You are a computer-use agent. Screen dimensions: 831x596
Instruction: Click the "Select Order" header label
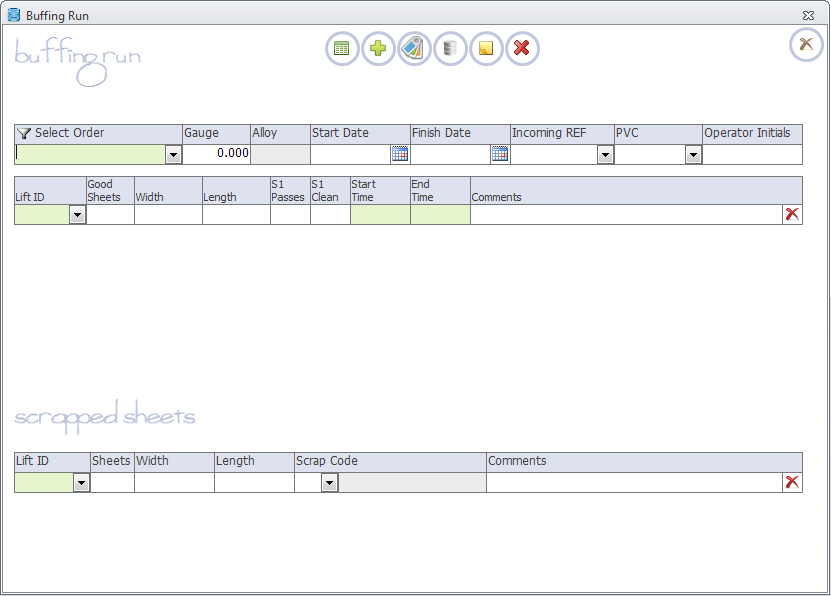69,132
